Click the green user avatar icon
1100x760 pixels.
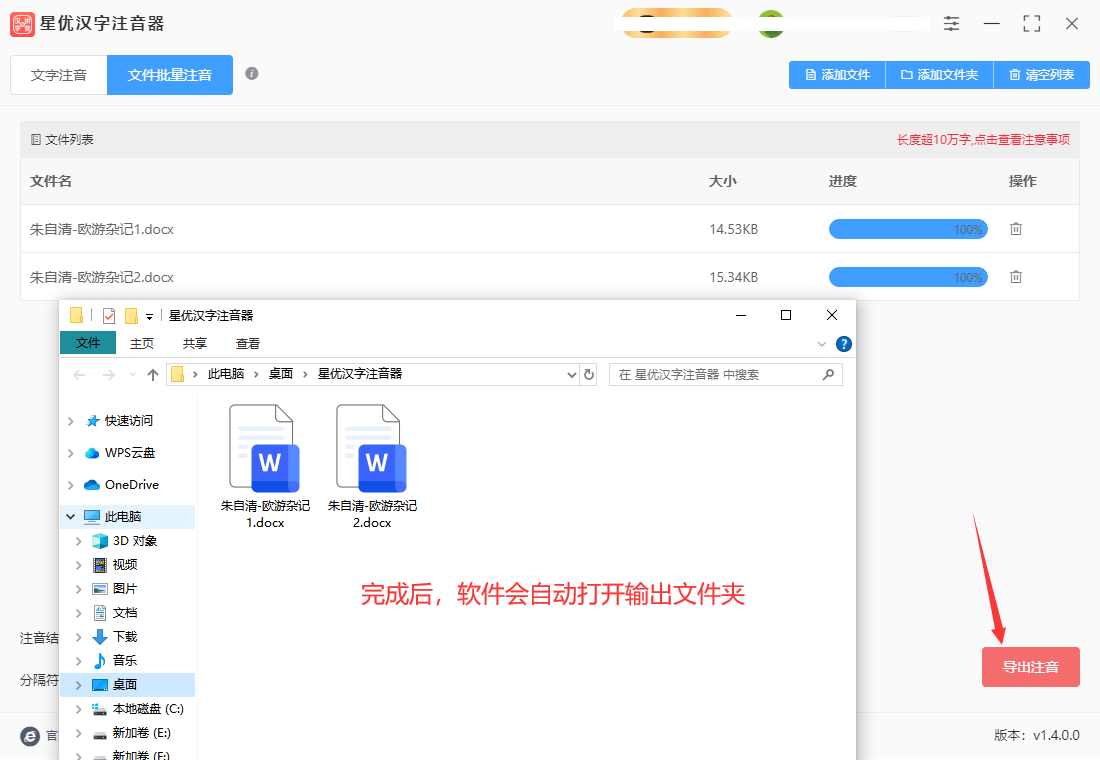click(771, 24)
